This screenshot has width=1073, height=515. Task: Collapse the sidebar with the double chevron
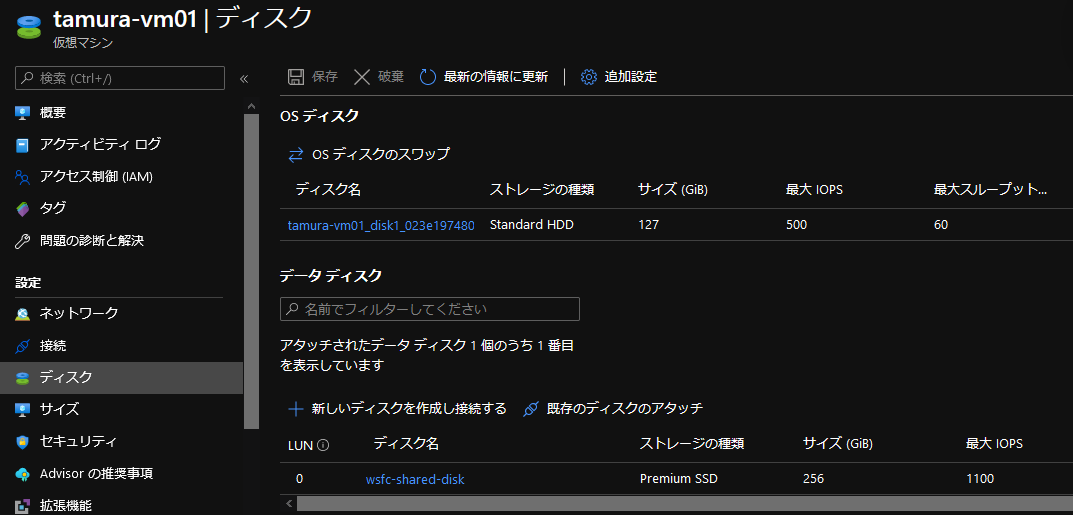pos(244,79)
